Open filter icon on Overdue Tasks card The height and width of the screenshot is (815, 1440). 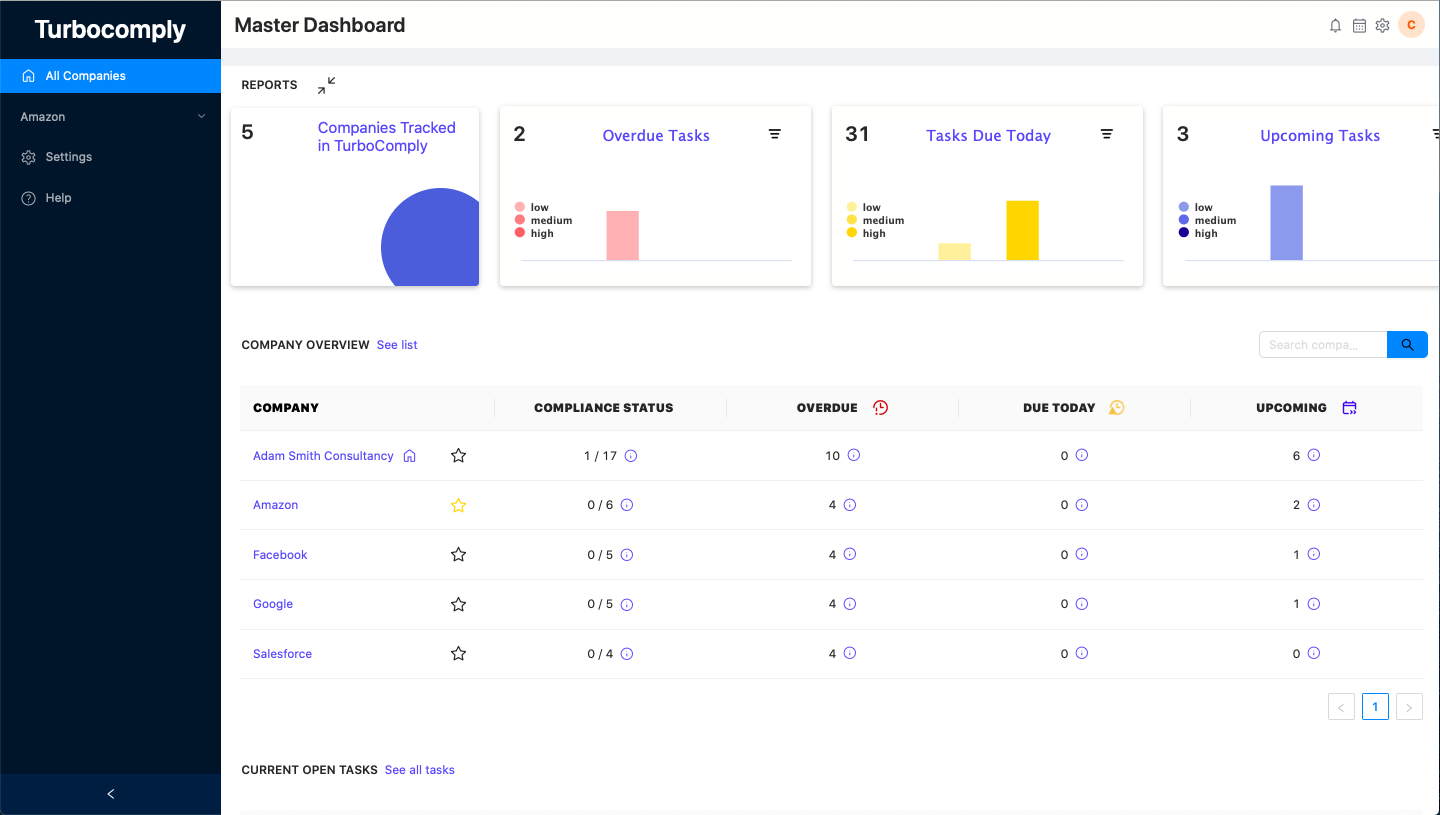[775, 134]
